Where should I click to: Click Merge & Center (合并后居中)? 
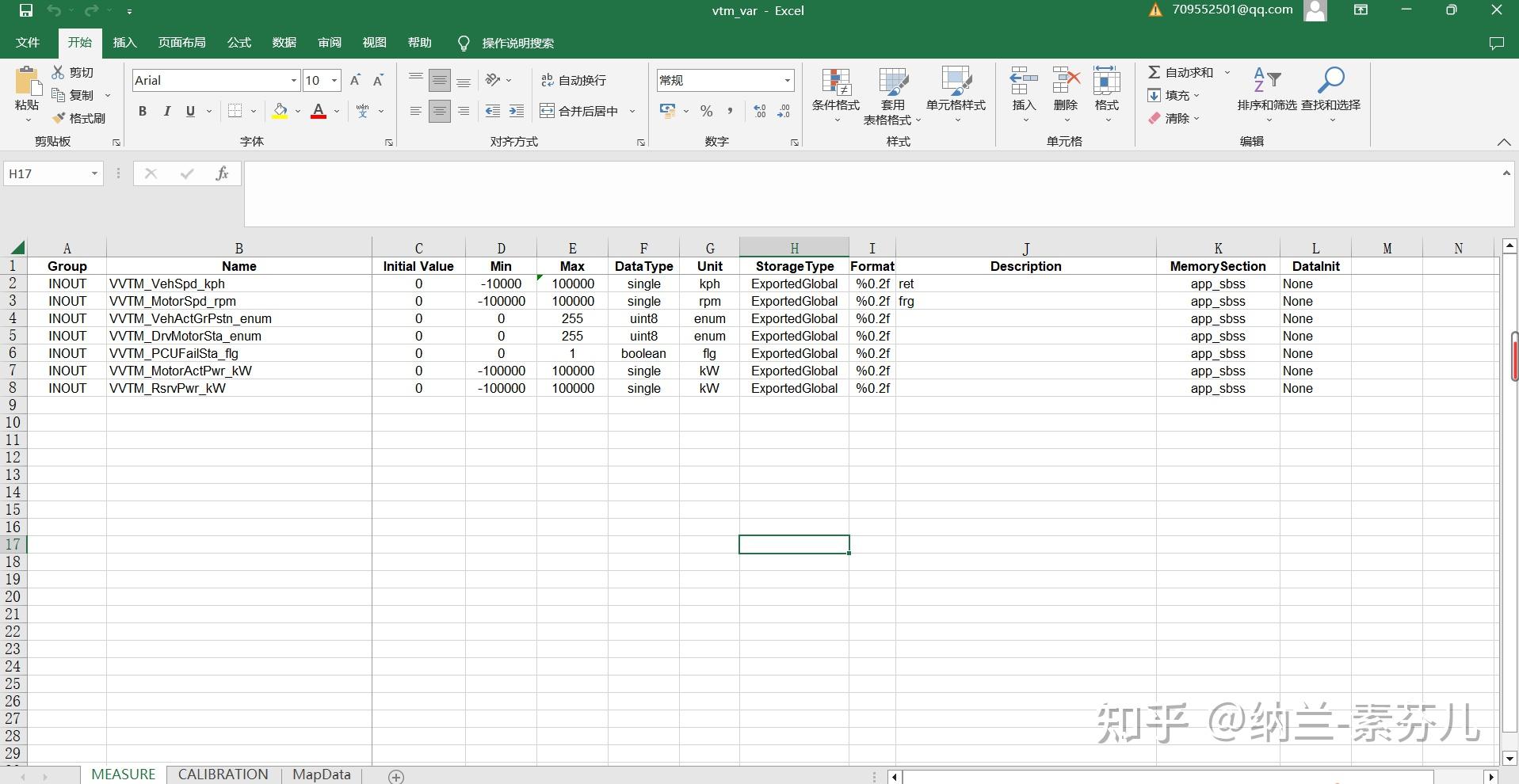(x=586, y=111)
